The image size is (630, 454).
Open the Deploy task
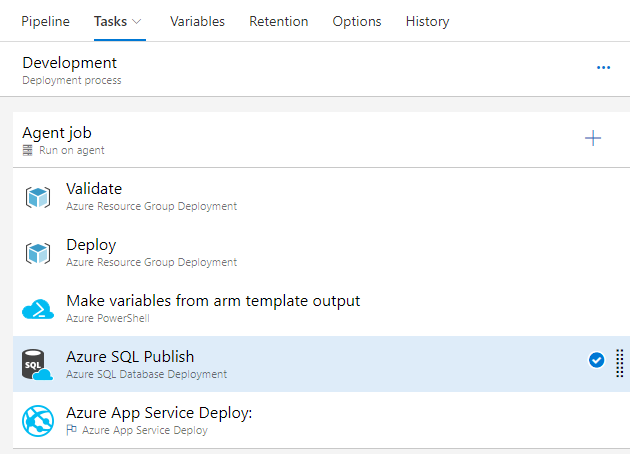pos(321,252)
